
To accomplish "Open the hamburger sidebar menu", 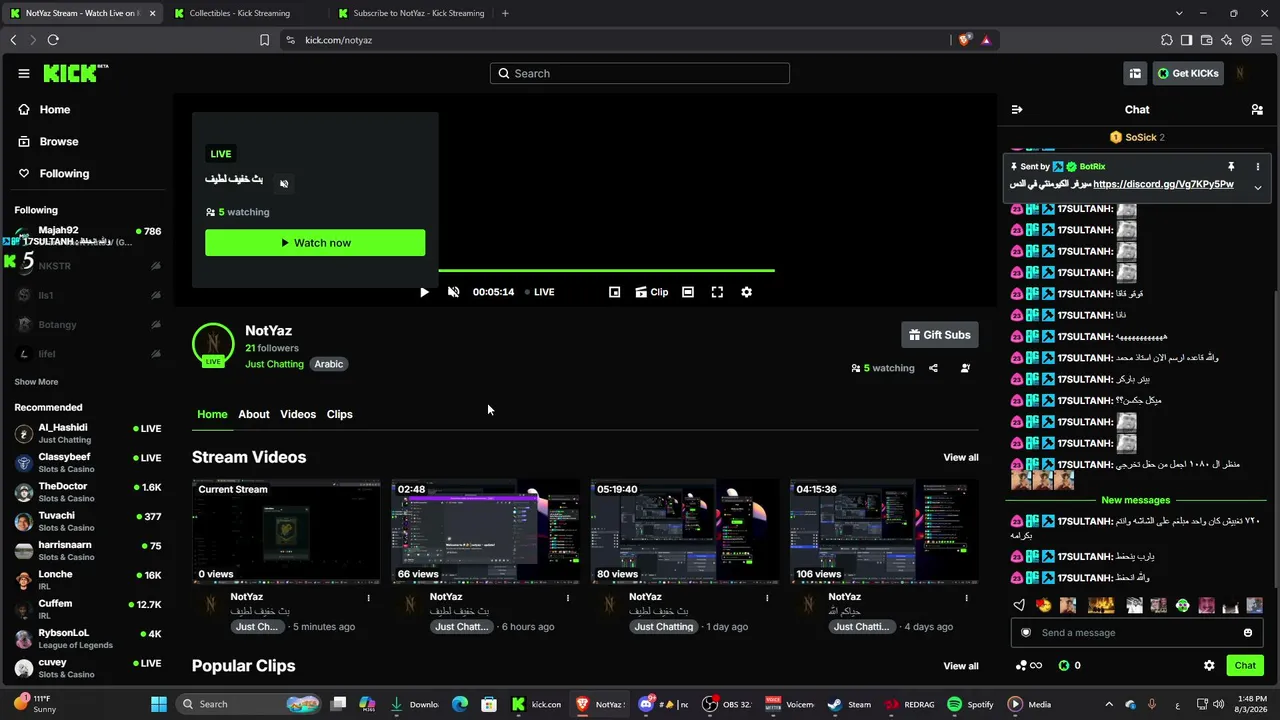I will (24, 73).
